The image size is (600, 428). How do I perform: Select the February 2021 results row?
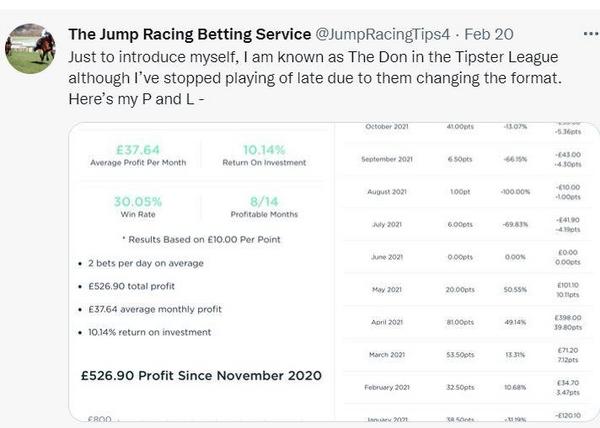468,387
